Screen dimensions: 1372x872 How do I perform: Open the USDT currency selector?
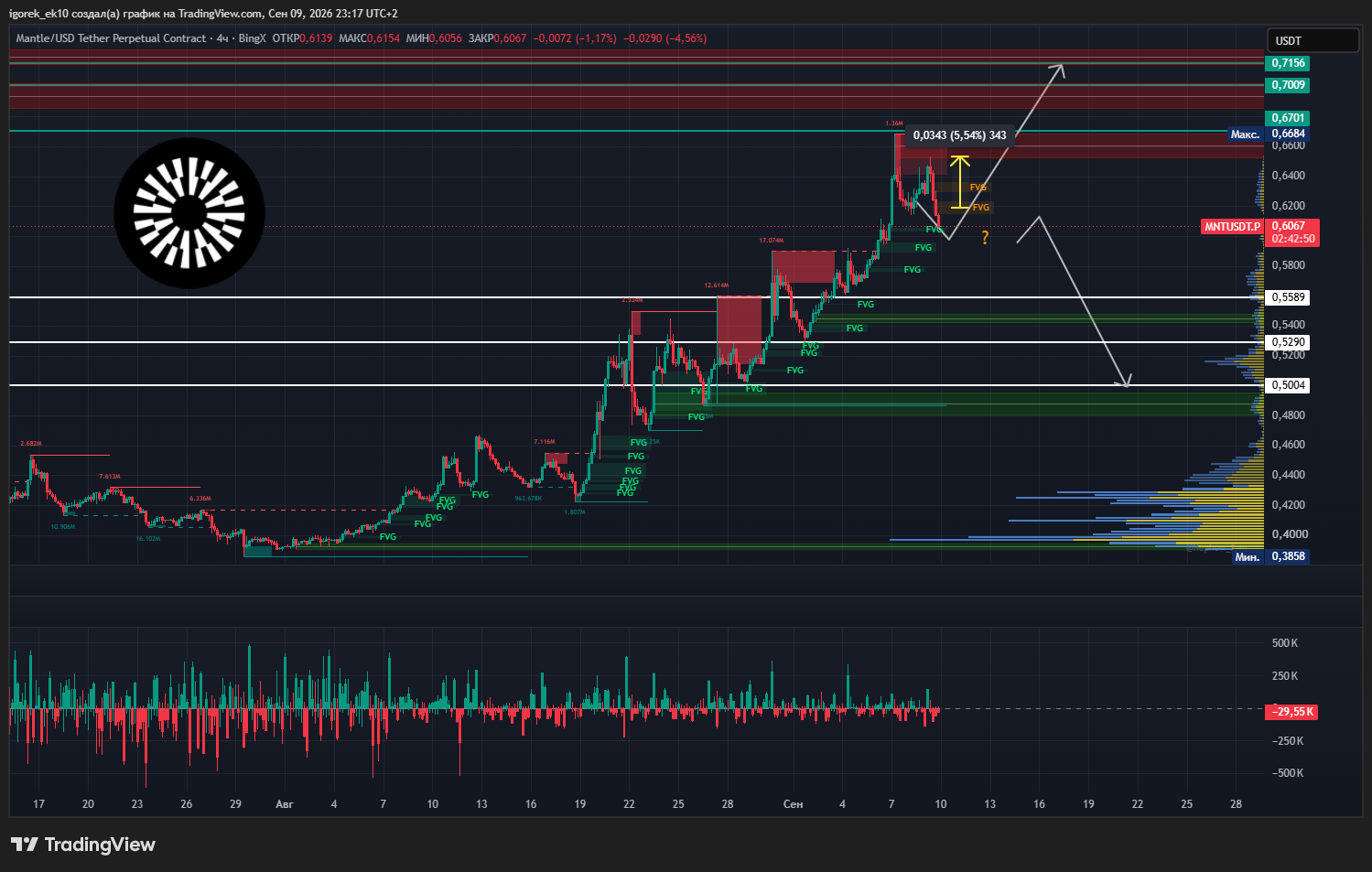tap(1313, 40)
